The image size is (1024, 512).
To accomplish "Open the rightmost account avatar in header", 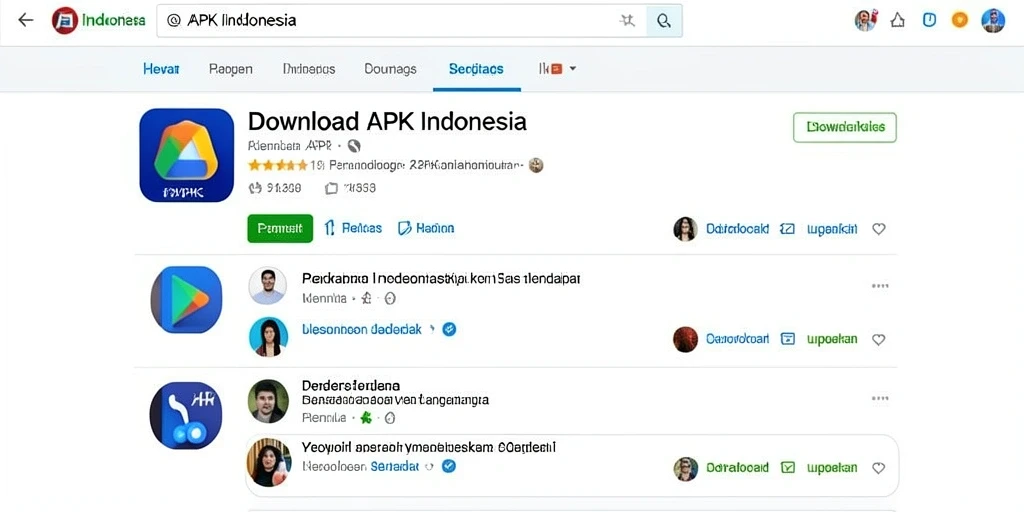I will 993,20.
